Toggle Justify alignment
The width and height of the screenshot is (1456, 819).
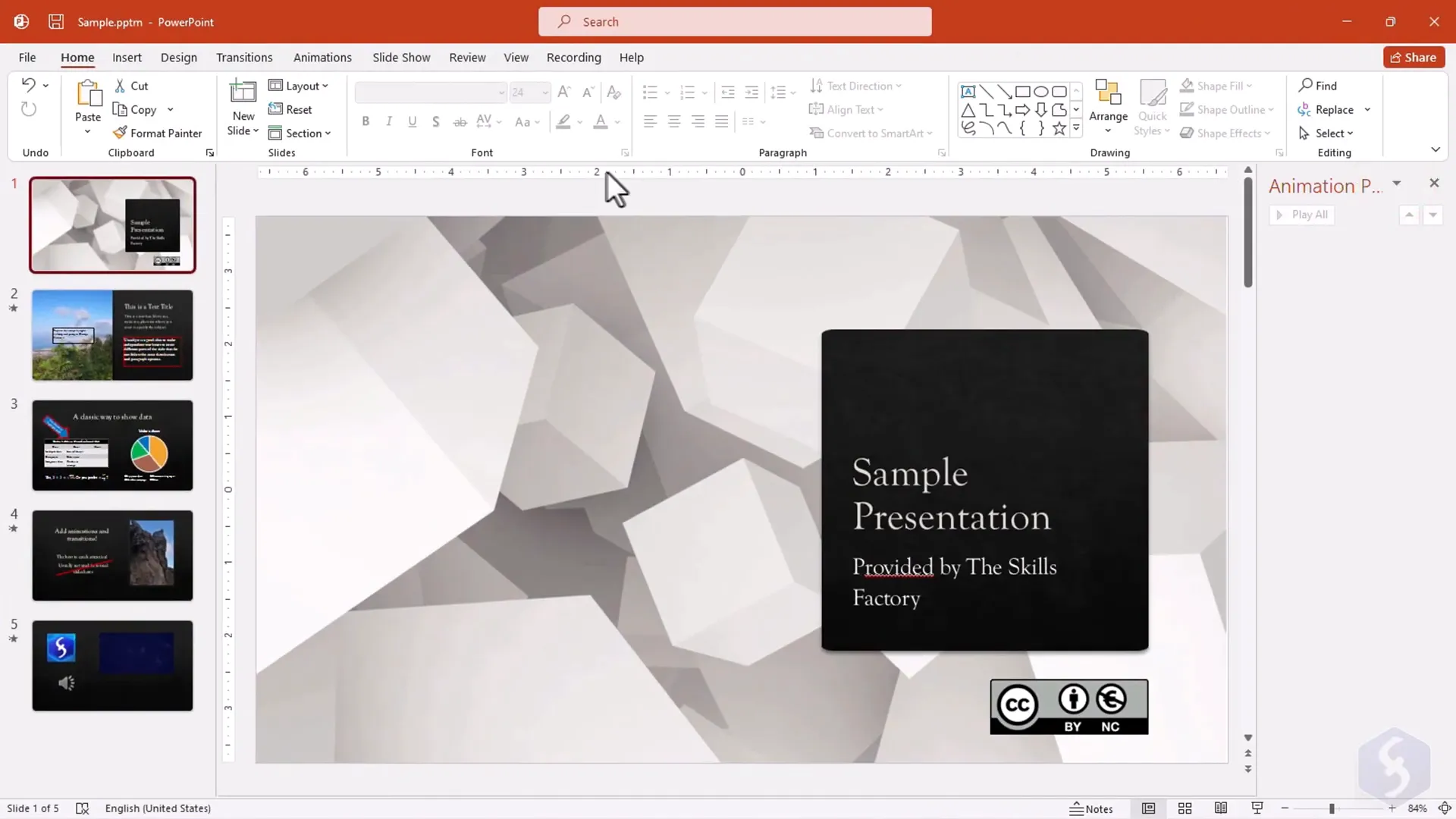click(721, 121)
